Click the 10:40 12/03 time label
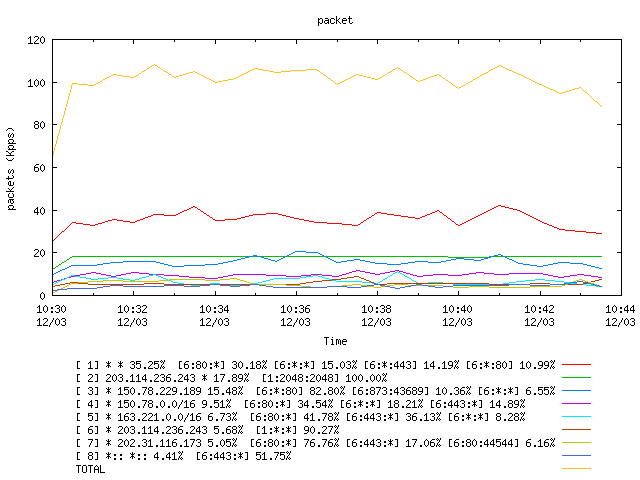This screenshot has height=480, width=640. pos(458,316)
